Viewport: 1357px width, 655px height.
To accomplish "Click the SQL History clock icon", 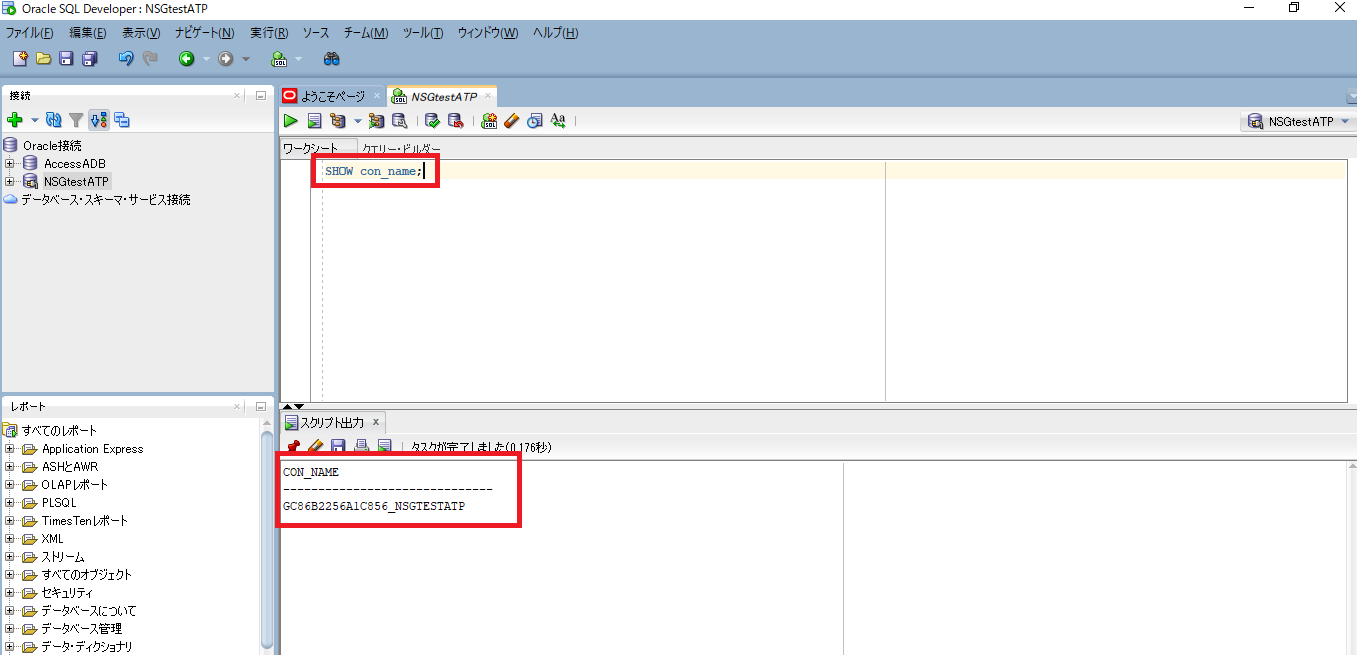I will [535, 121].
